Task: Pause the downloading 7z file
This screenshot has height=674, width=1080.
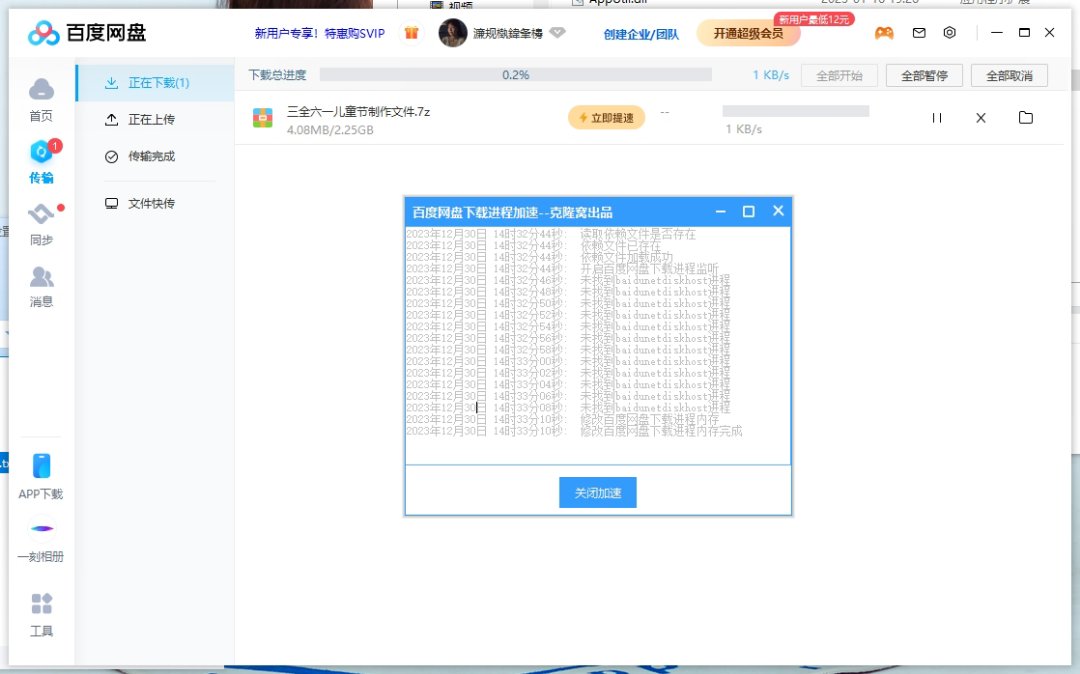Action: coord(936,117)
